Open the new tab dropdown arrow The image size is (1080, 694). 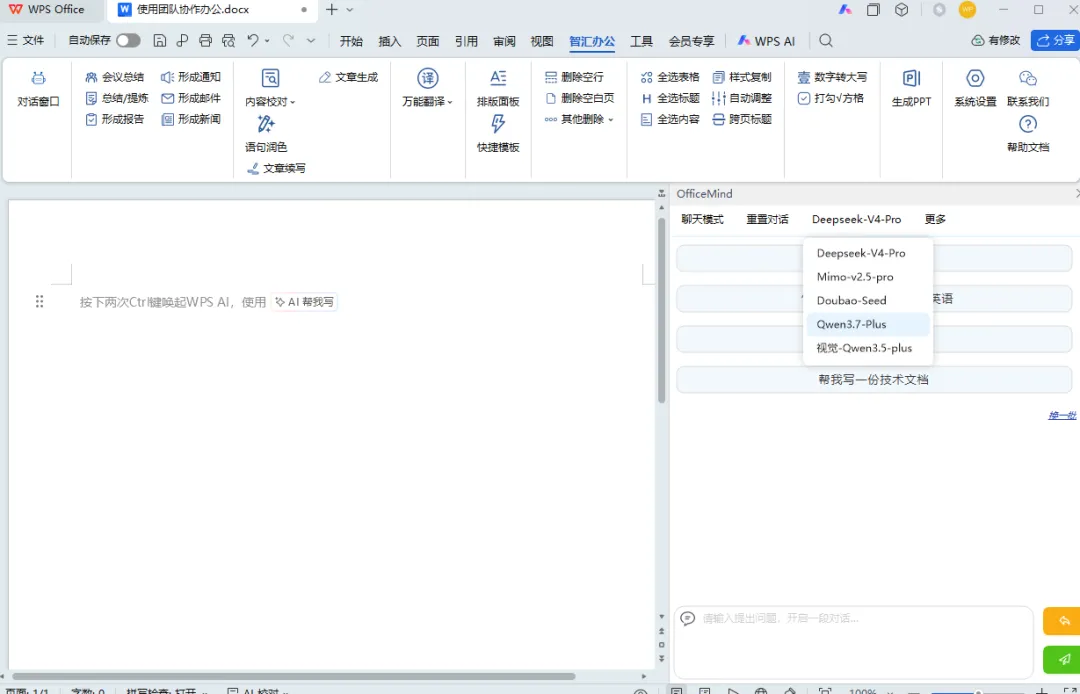pos(350,10)
